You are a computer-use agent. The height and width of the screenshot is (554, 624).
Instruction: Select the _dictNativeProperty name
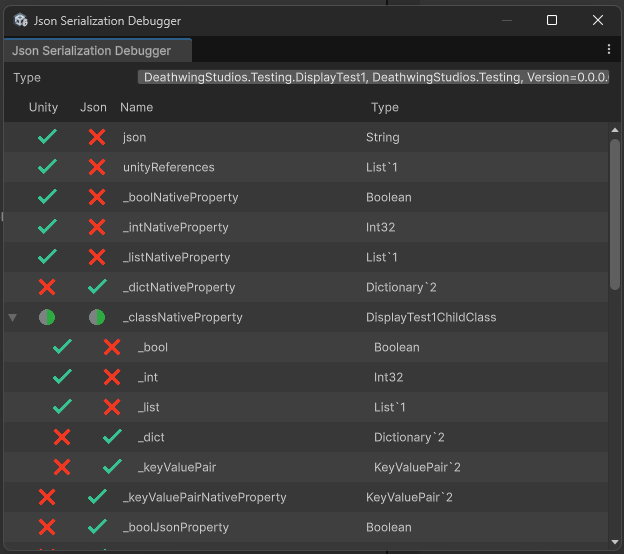click(x=179, y=287)
